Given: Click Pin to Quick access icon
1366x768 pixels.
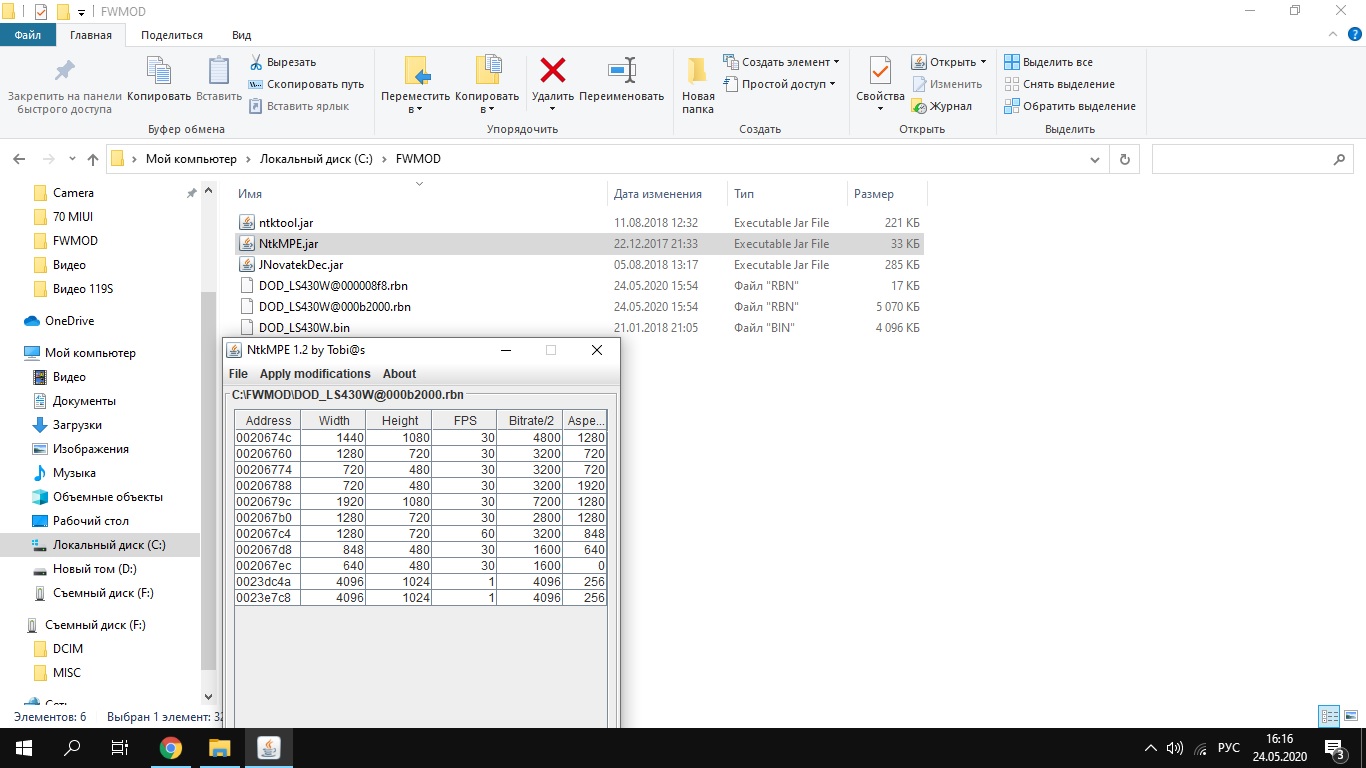Looking at the screenshot, I should [64, 71].
